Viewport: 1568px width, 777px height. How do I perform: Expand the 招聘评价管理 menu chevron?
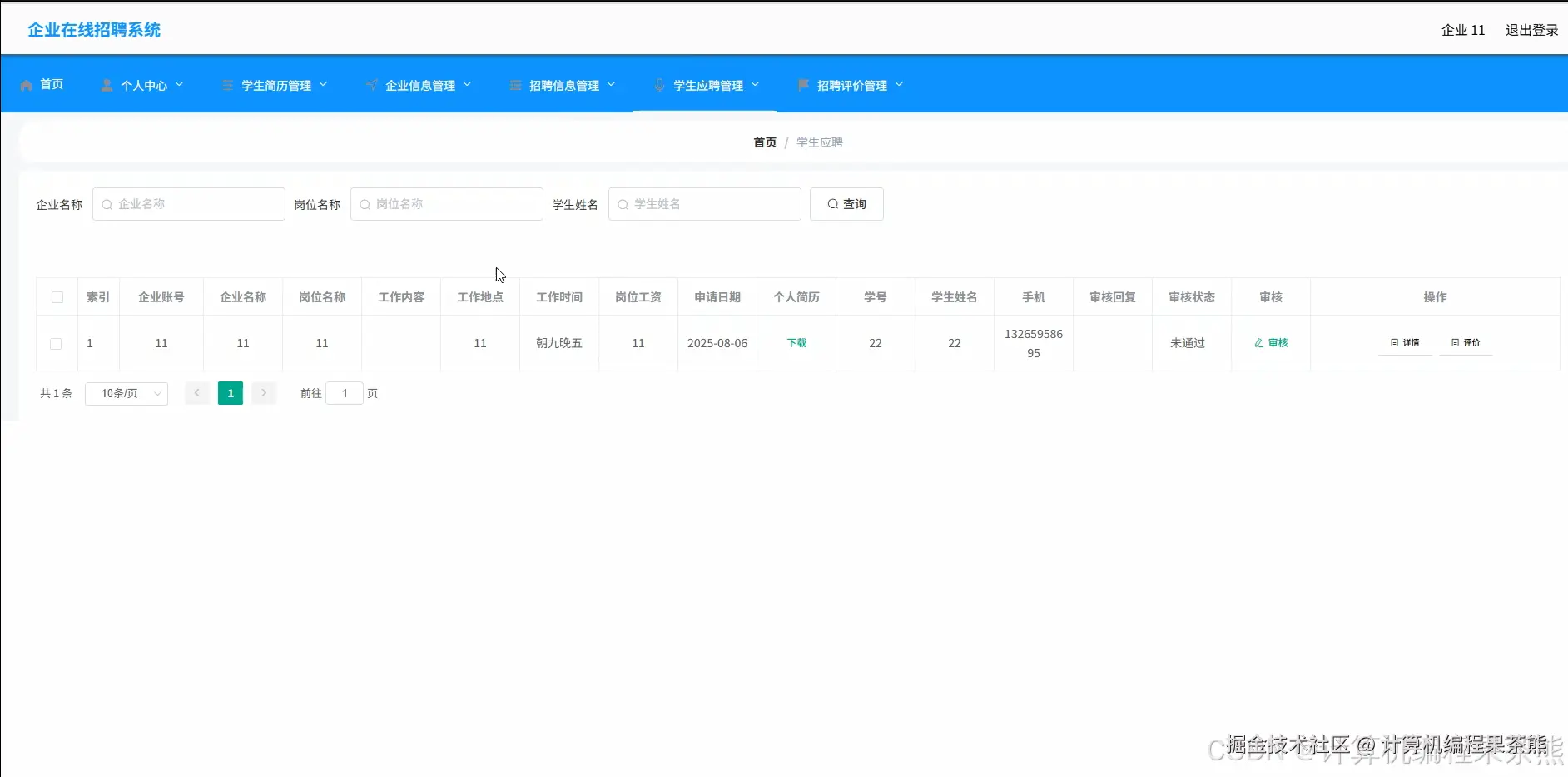pos(899,84)
